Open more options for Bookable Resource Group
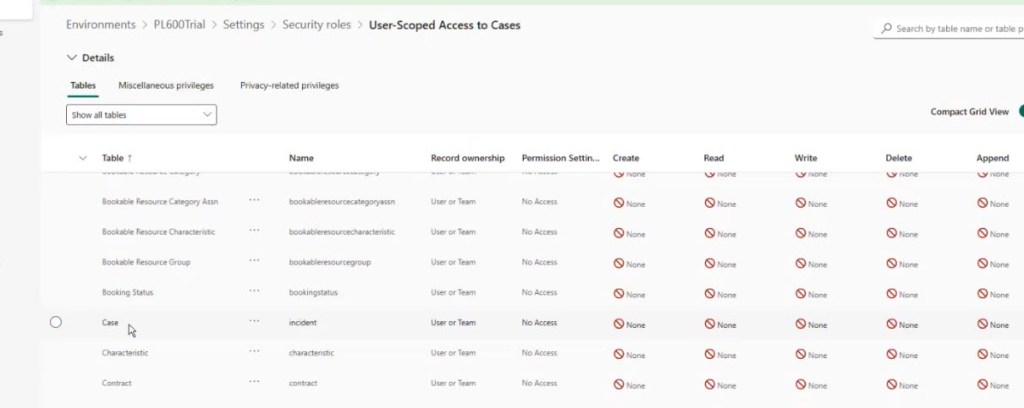The width and height of the screenshot is (1024, 408). [254, 261]
